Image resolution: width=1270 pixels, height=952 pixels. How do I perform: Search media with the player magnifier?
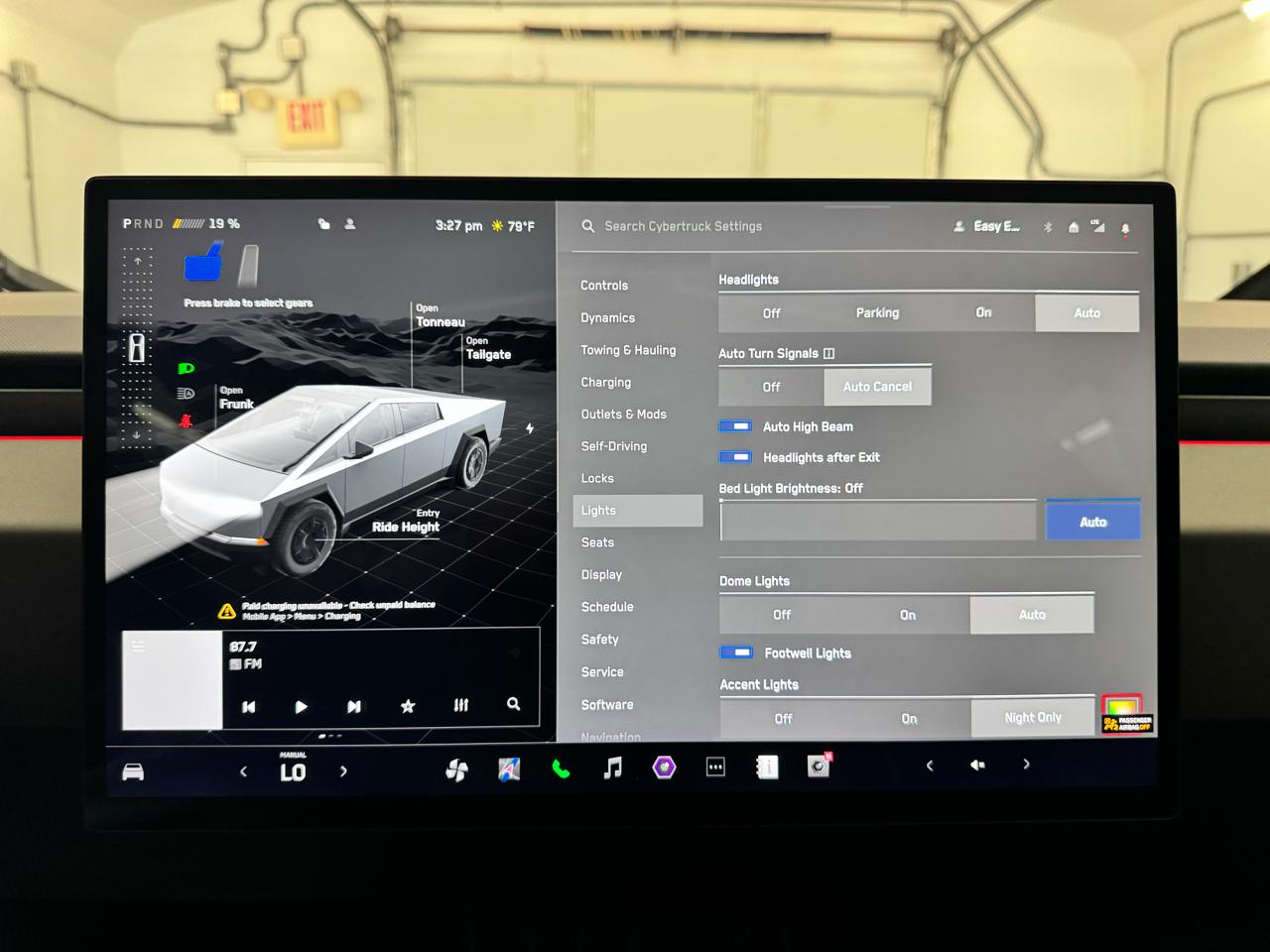tap(513, 703)
